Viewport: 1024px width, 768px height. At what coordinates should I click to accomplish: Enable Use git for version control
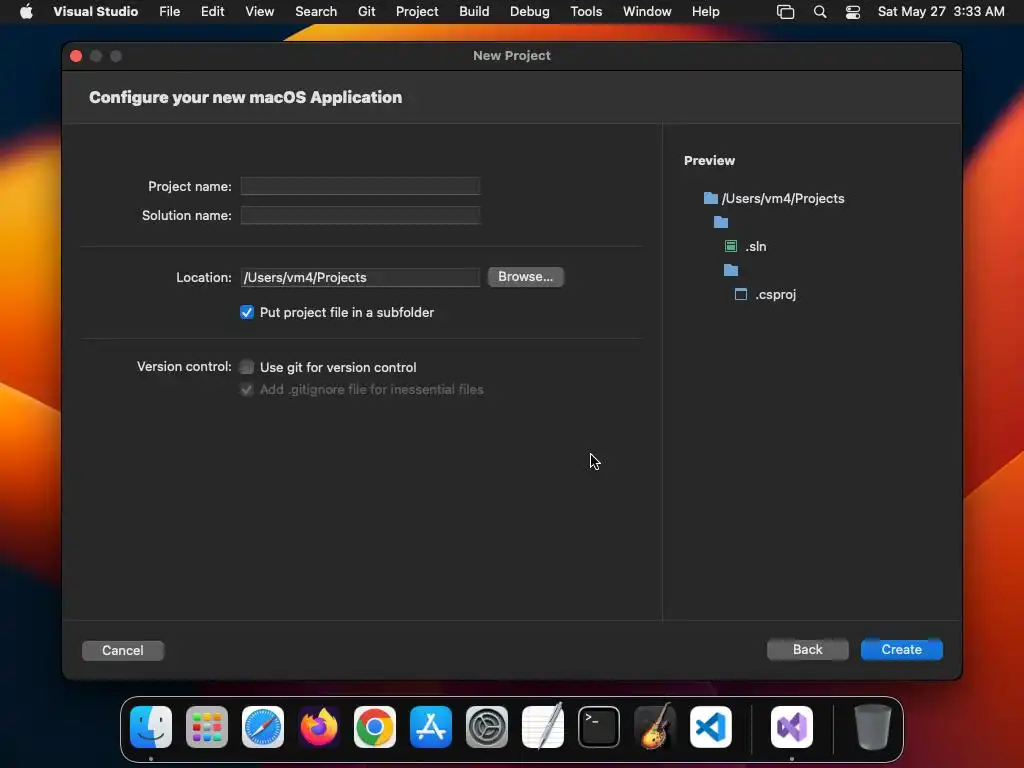pos(247,367)
